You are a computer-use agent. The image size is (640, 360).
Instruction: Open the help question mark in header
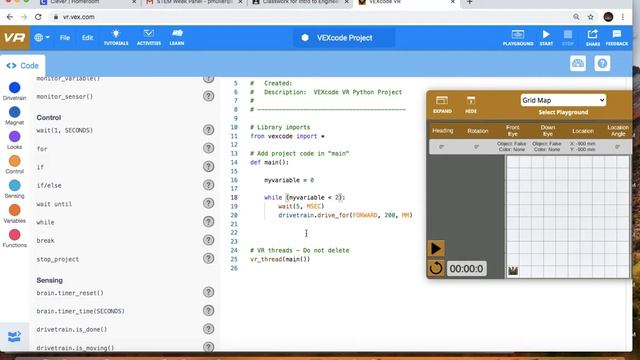(x=602, y=63)
